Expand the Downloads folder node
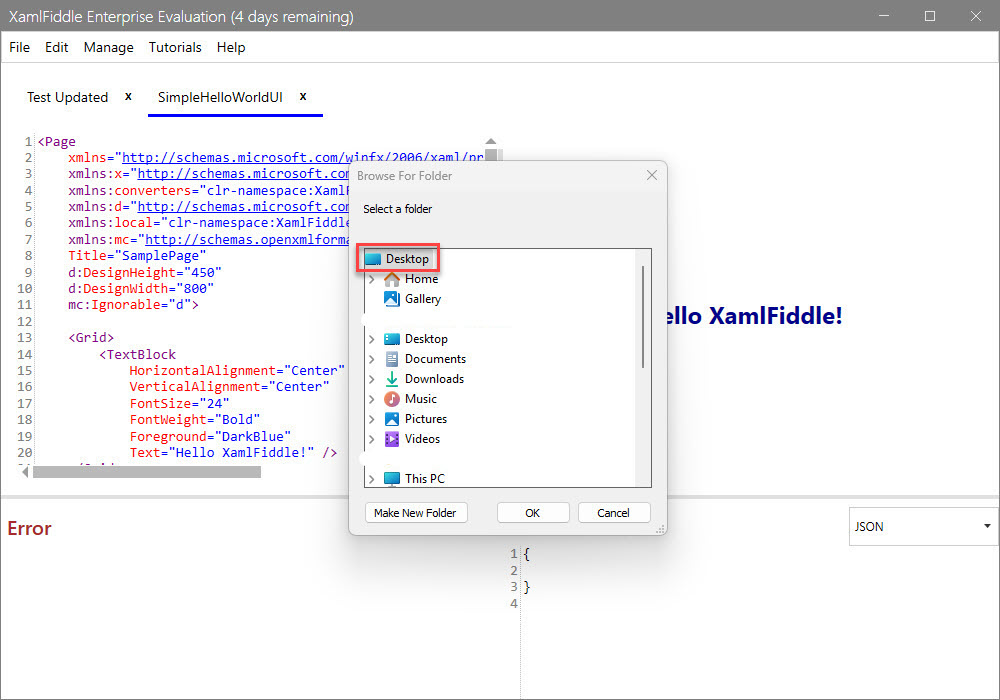 coord(372,379)
